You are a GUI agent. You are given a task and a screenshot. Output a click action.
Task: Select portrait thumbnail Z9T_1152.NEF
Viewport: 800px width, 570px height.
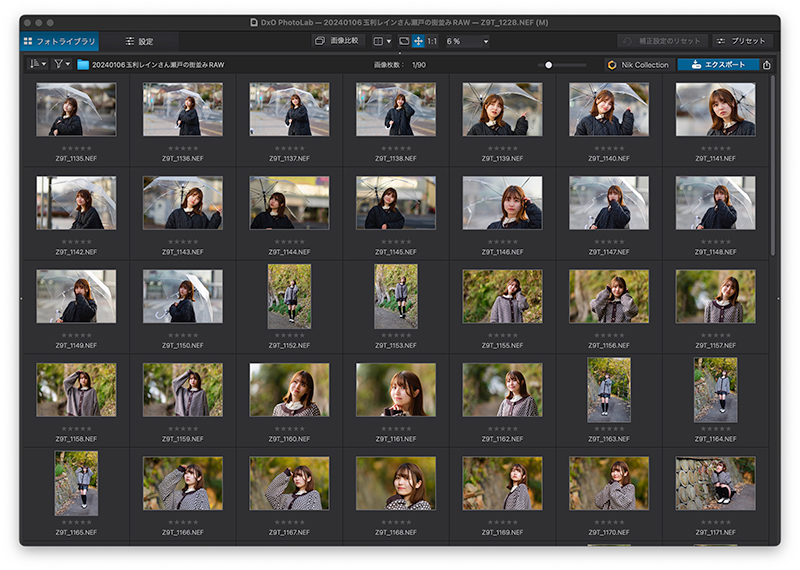(x=289, y=296)
